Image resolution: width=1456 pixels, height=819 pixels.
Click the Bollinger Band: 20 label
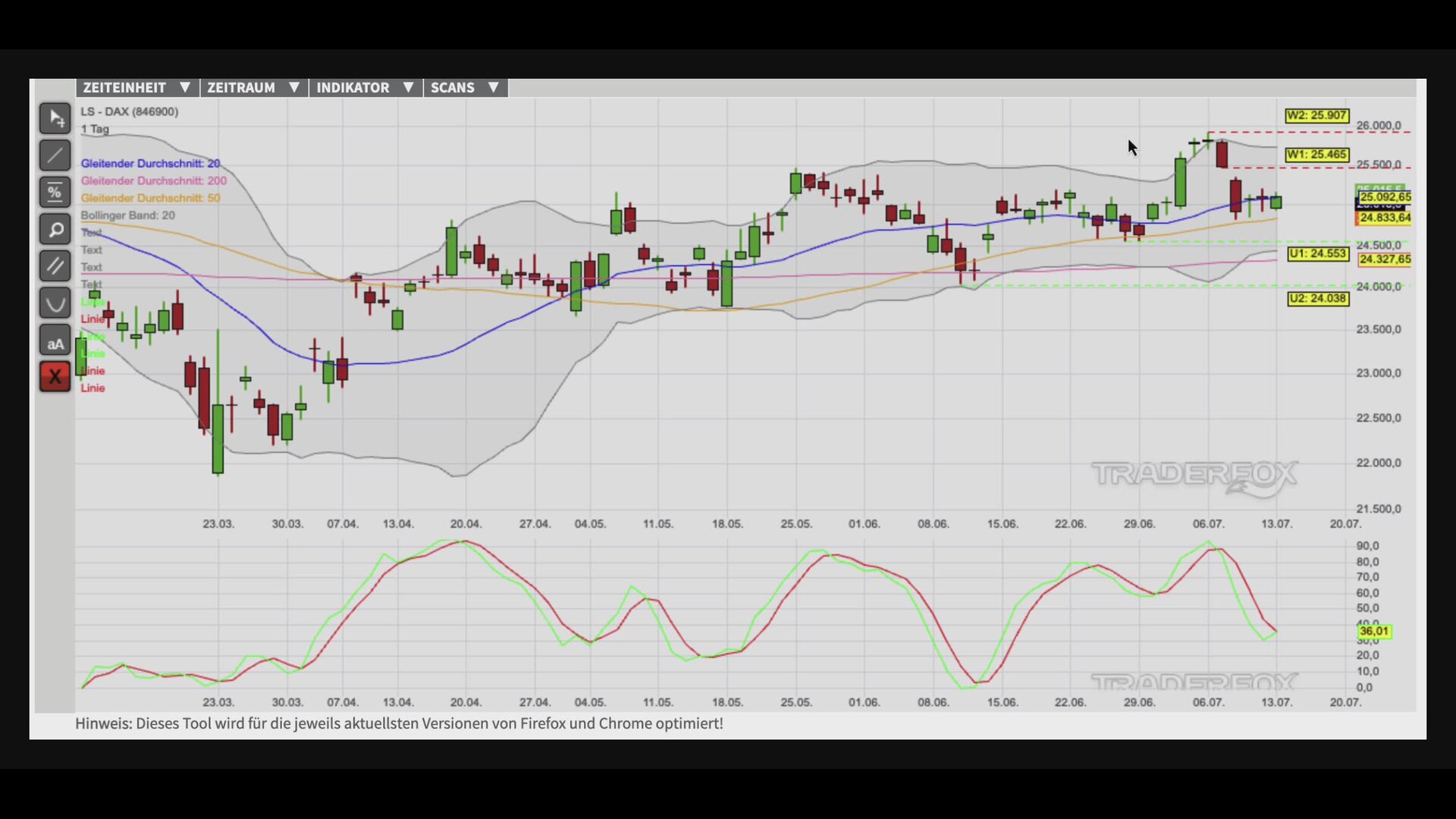pyautogui.click(x=127, y=216)
